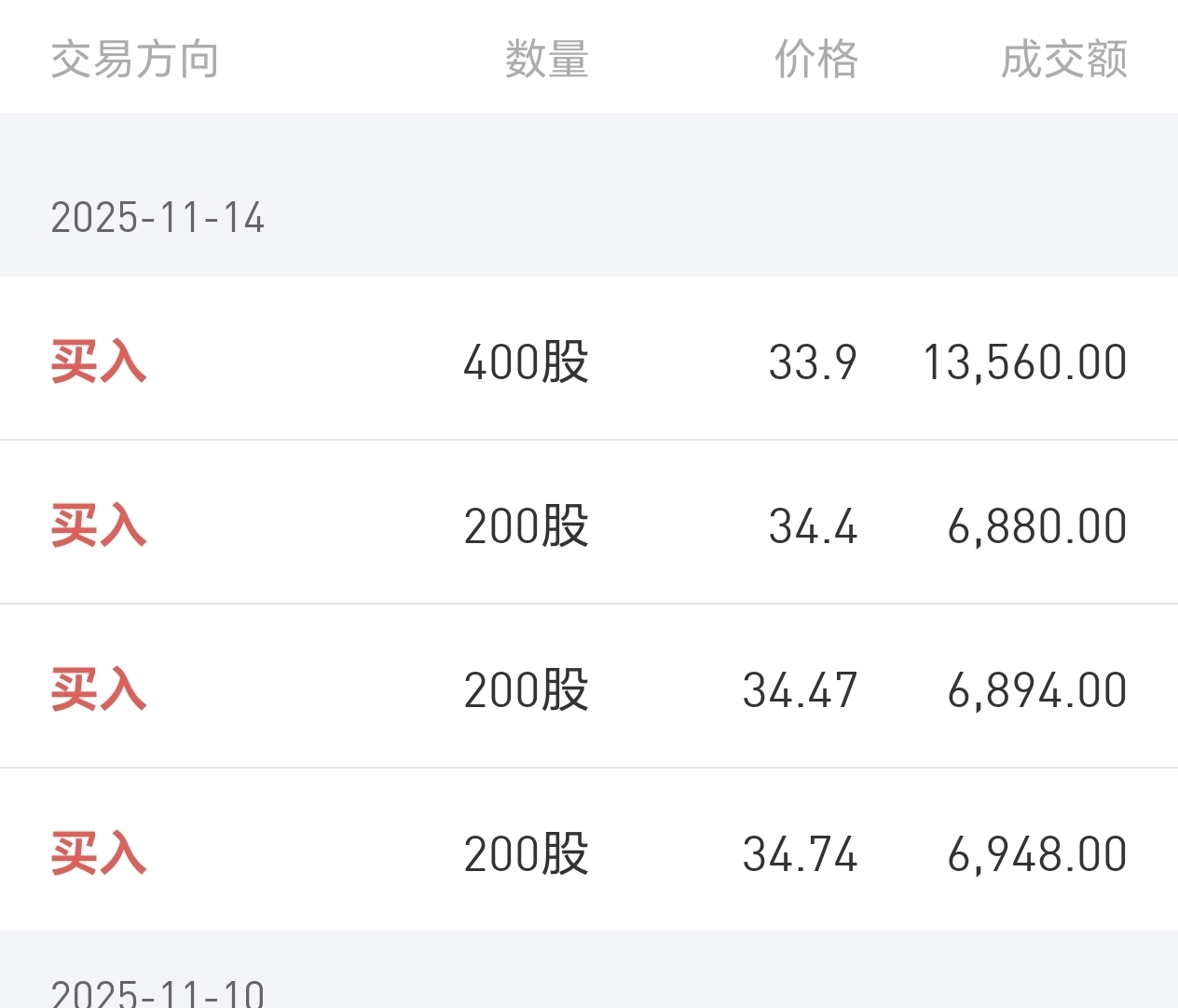Select the 6,948.00 trade amount
The width and height of the screenshot is (1178, 1008).
(1036, 854)
